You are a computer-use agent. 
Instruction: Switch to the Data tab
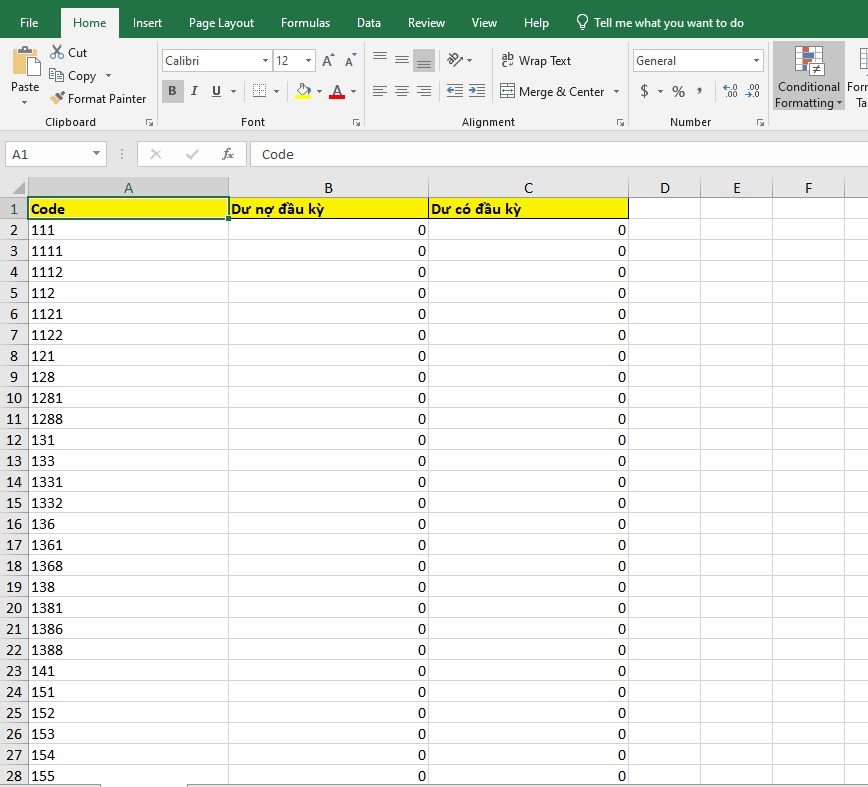coord(369,23)
